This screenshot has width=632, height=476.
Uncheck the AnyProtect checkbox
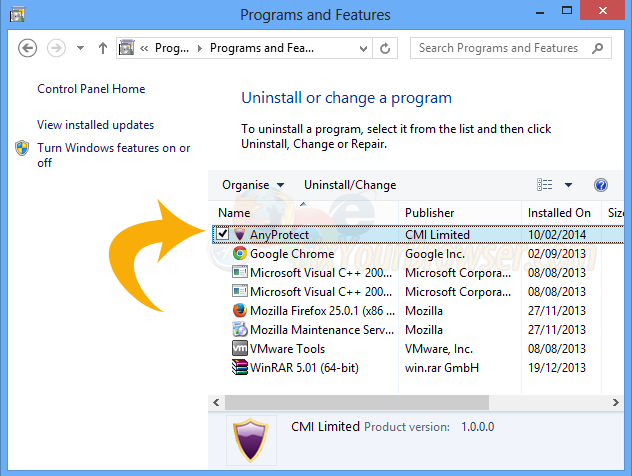click(222, 235)
